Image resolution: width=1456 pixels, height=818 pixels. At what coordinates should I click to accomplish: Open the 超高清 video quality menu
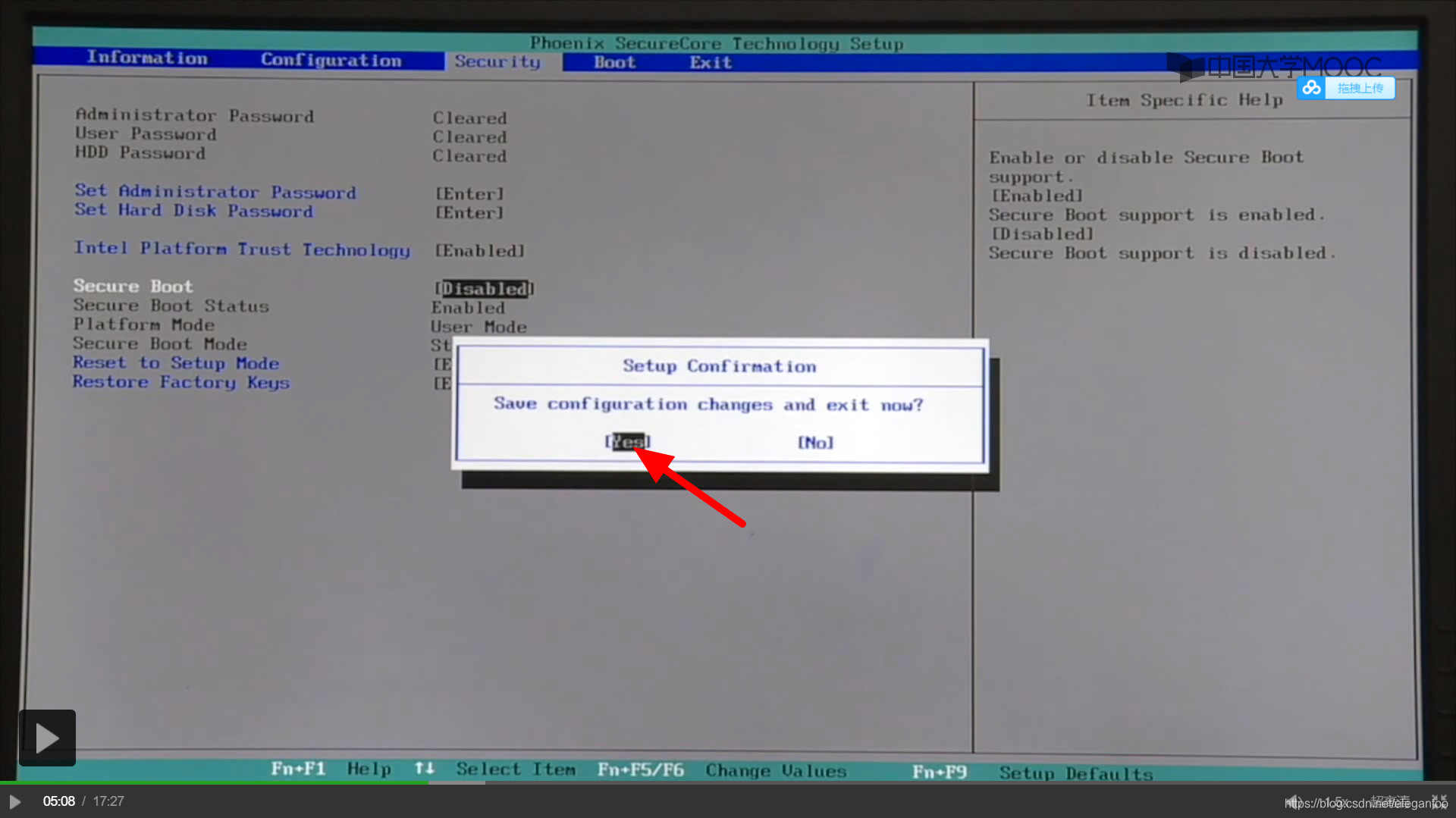[1389, 802]
